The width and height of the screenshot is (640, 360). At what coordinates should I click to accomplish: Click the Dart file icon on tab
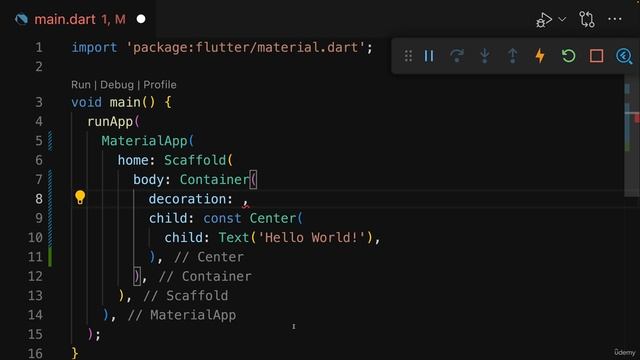pyautogui.click(x=21, y=19)
